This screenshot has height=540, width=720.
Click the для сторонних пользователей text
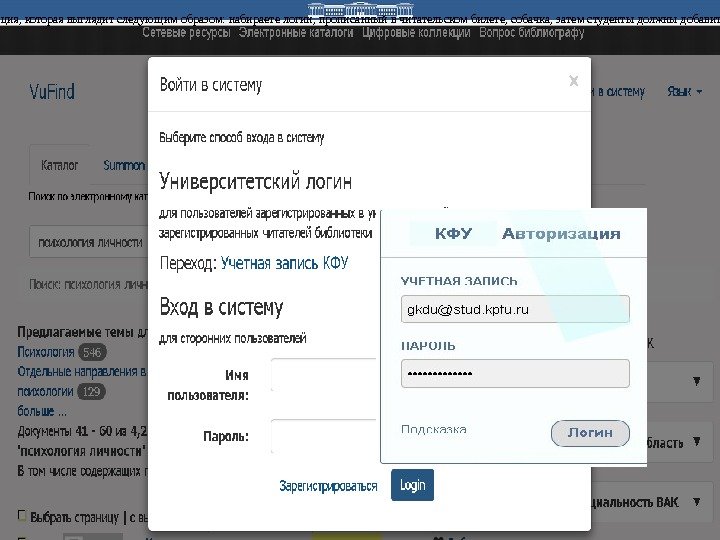click(x=232, y=339)
